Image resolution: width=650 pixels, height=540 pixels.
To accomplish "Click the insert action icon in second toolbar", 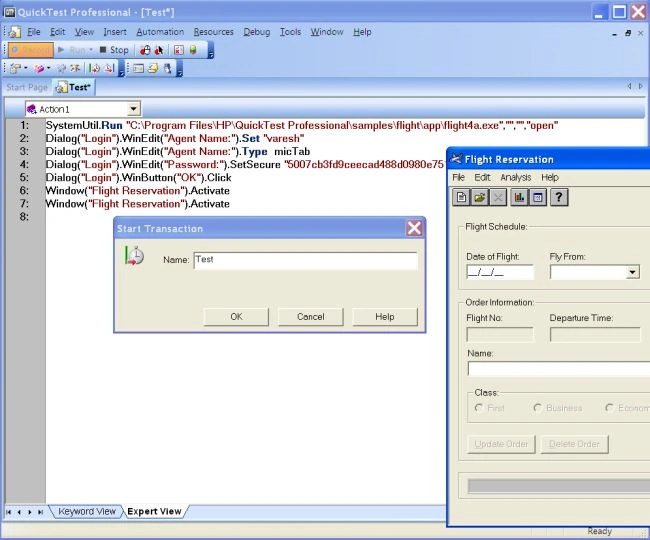I will (x=15, y=68).
